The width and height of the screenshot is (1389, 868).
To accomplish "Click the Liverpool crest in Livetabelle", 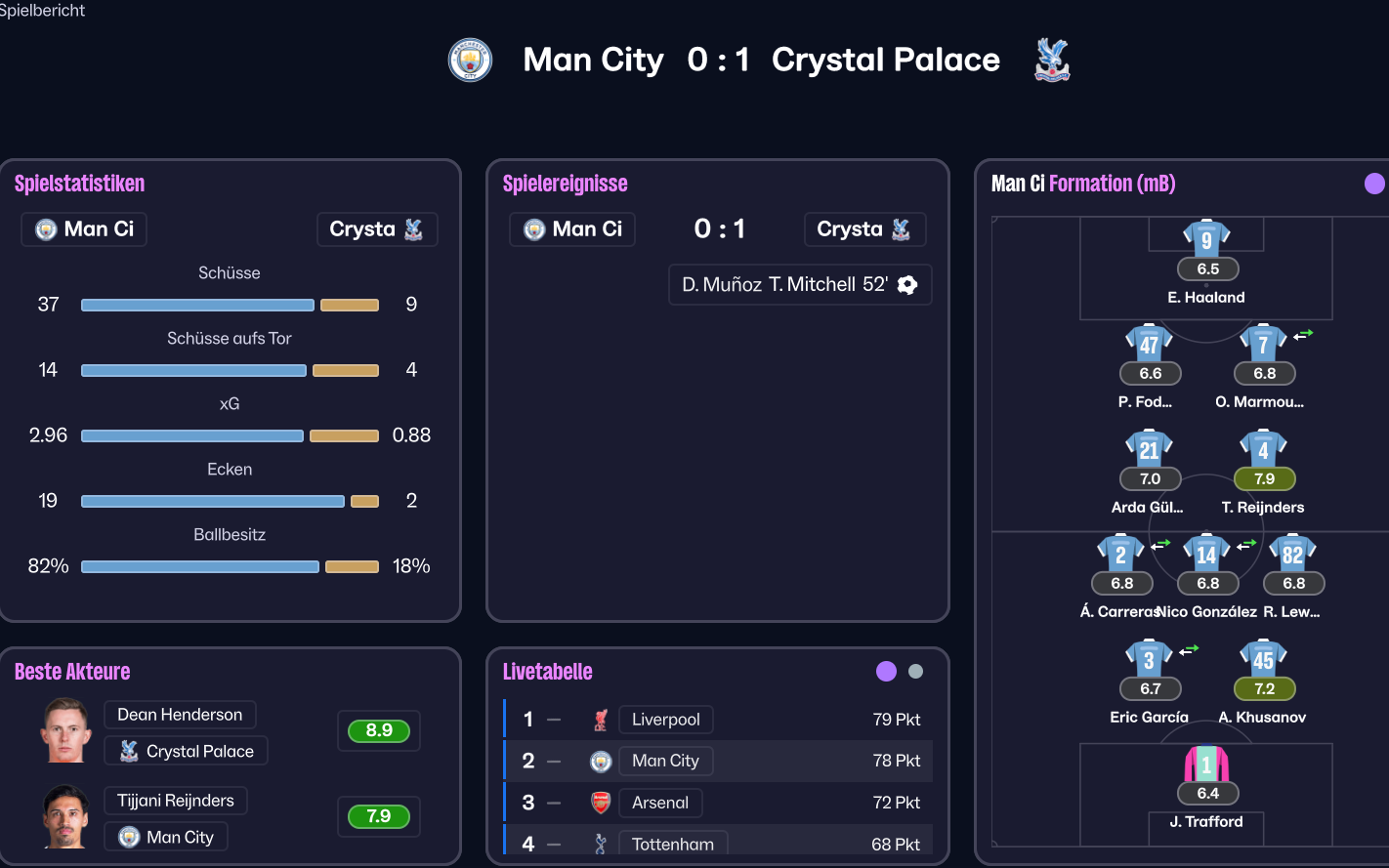I will coord(601,721).
